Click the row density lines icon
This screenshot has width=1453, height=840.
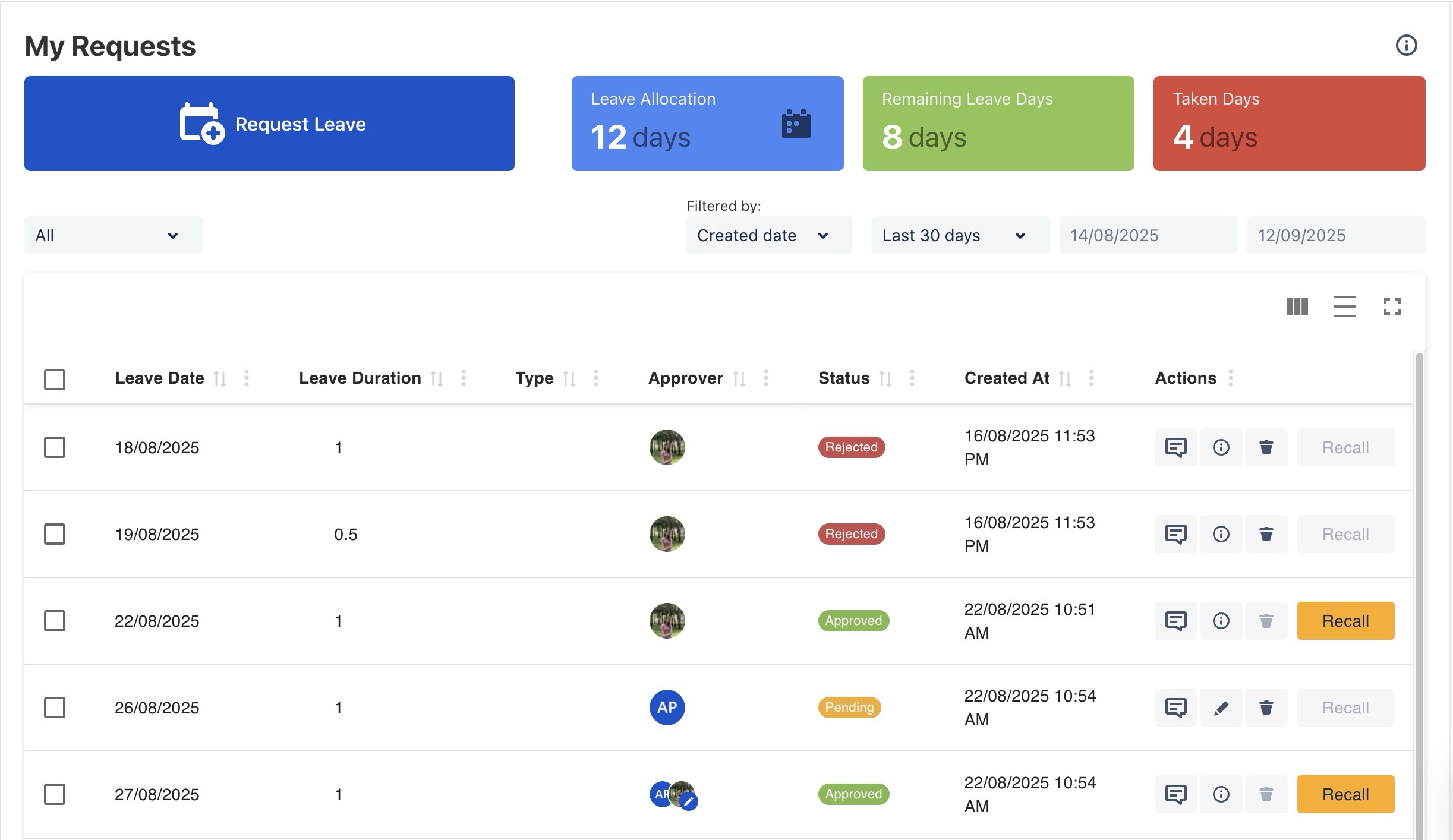[x=1344, y=307]
